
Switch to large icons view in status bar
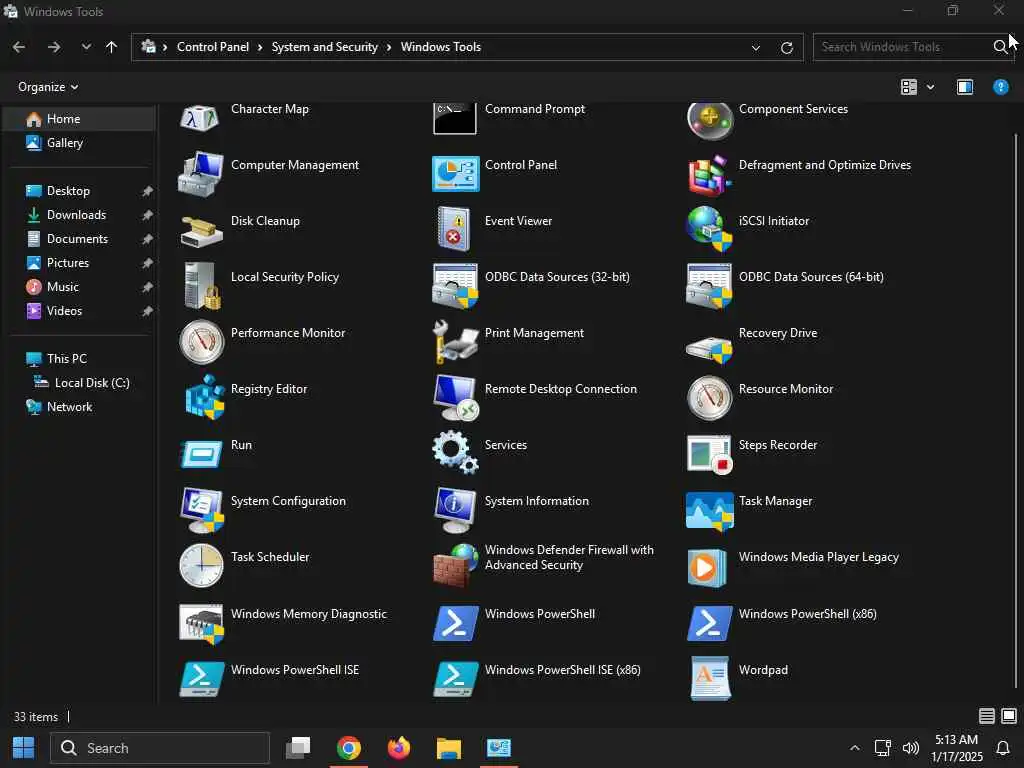(x=1009, y=716)
